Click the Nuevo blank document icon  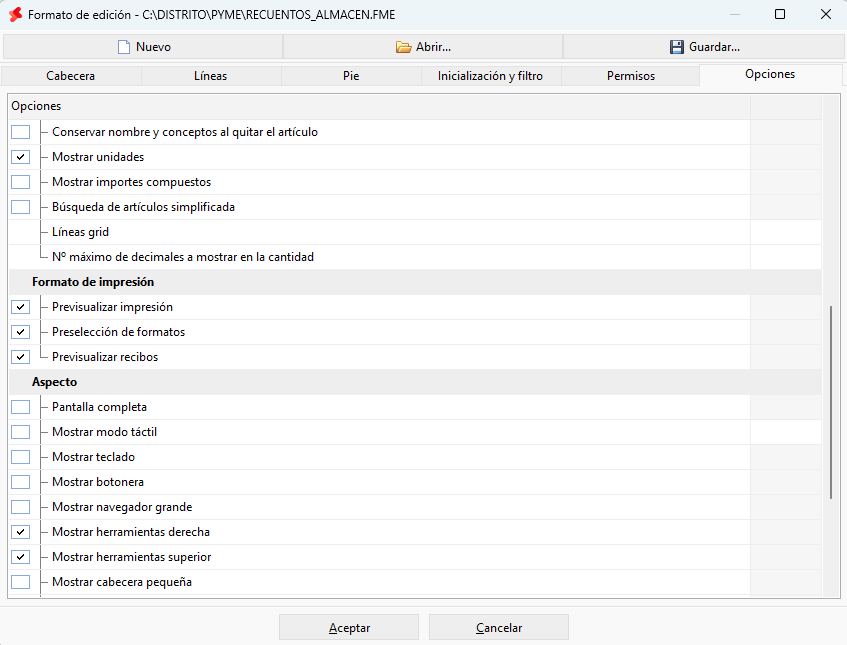[x=124, y=47]
